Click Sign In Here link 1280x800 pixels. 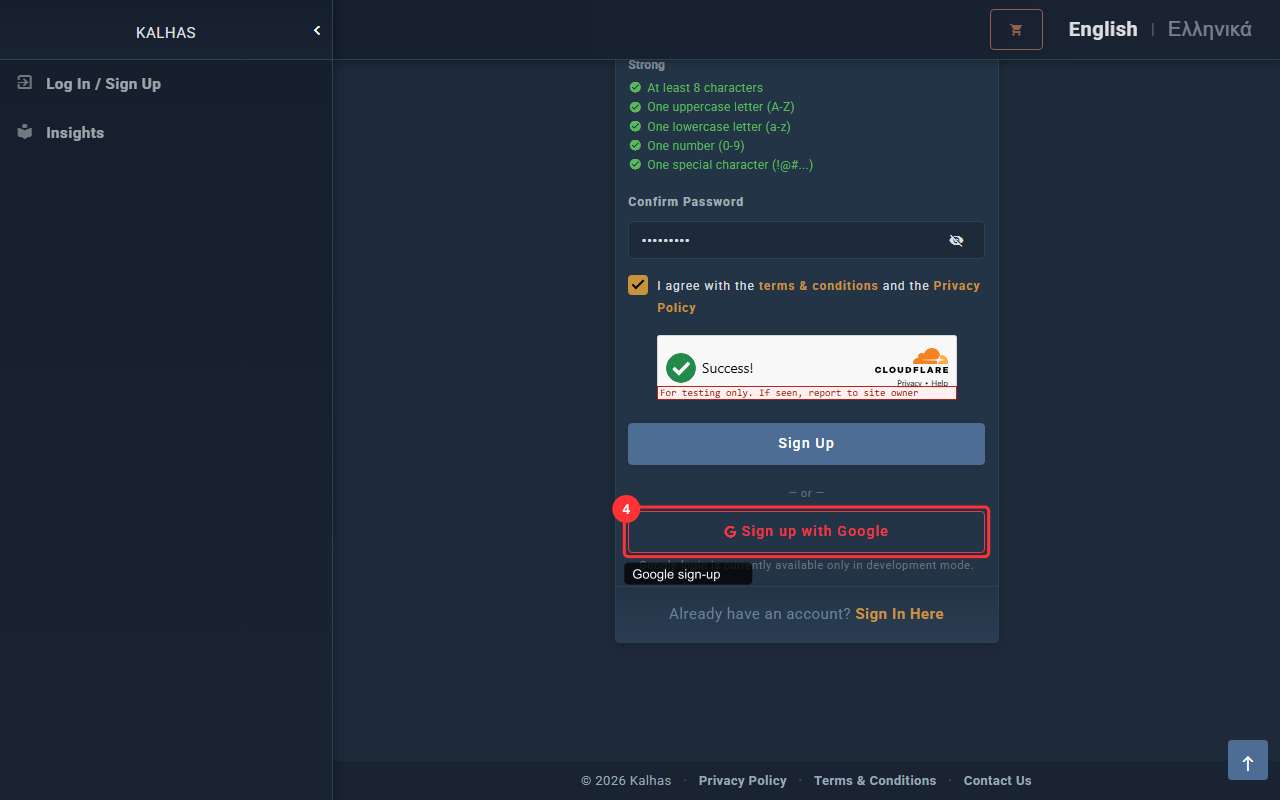pos(899,614)
